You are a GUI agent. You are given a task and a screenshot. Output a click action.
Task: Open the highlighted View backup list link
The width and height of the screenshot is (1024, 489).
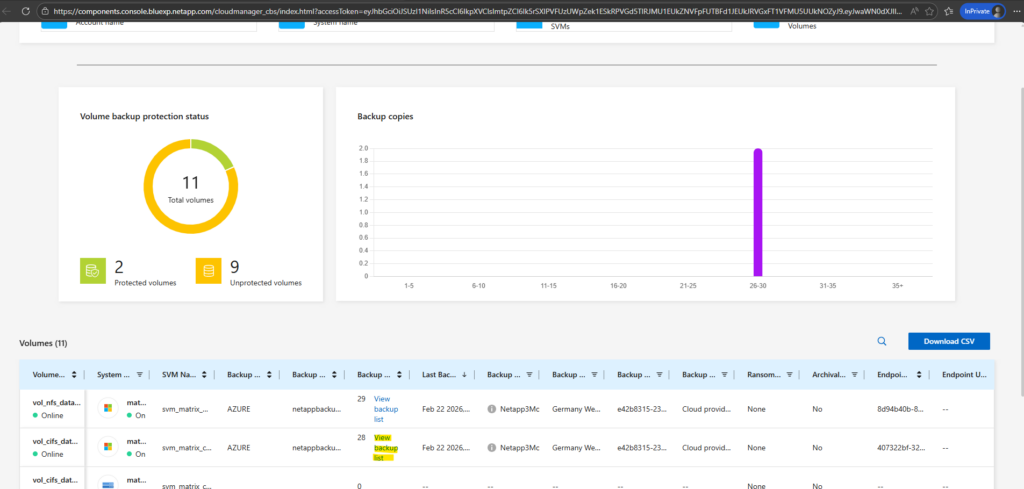point(384,448)
